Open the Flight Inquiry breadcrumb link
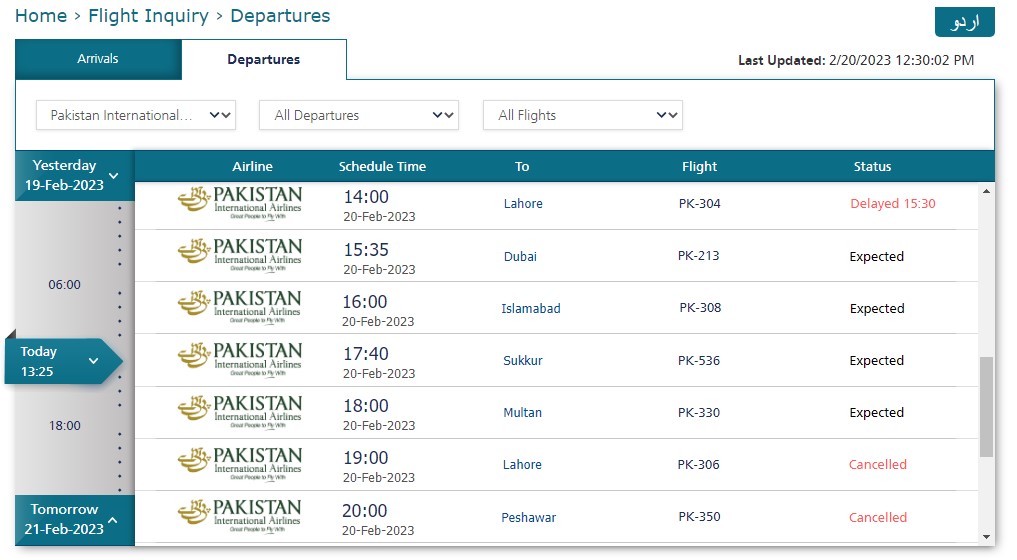Image resolution: width=1017 pixels, height=560 pixels. (x=149, y=16)
